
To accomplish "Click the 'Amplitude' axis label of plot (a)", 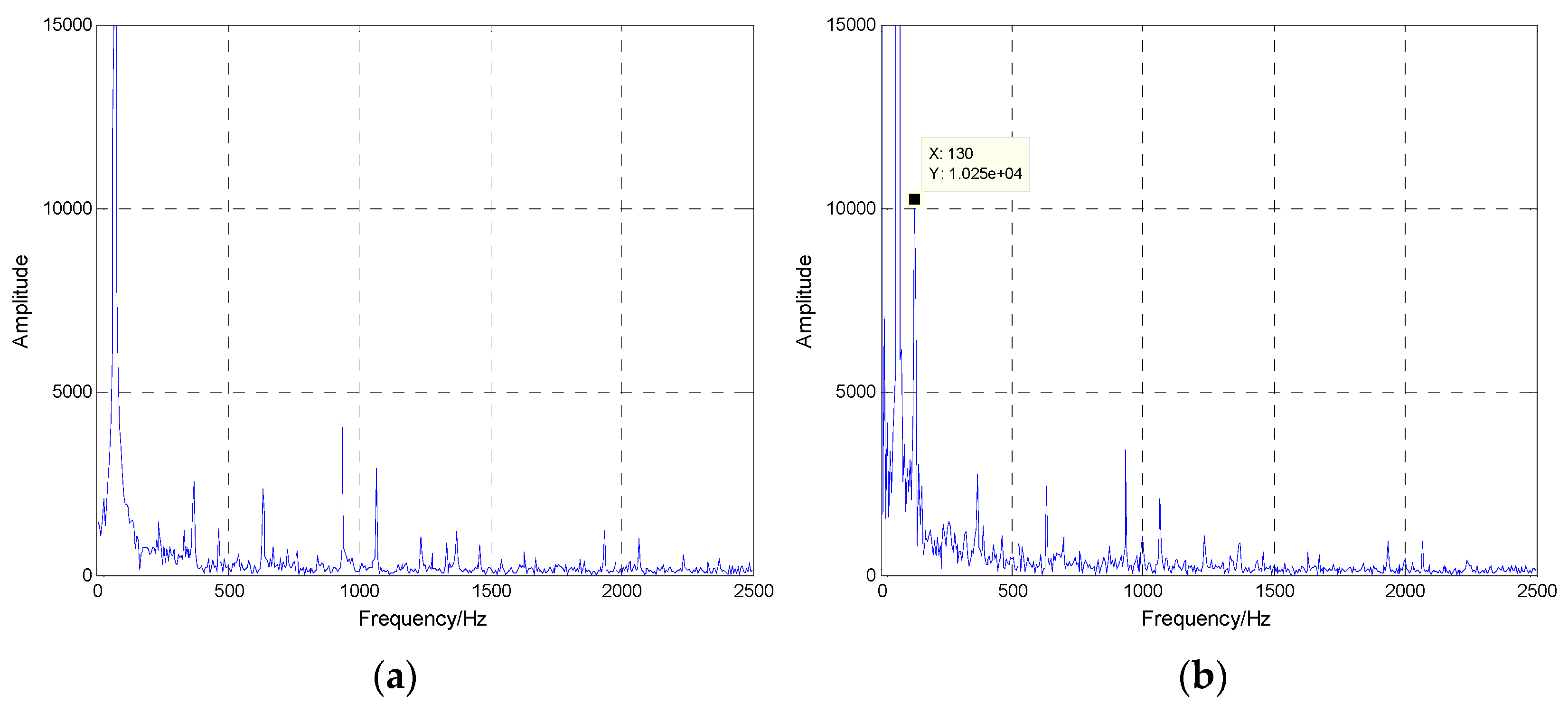I will click(21, 301).
